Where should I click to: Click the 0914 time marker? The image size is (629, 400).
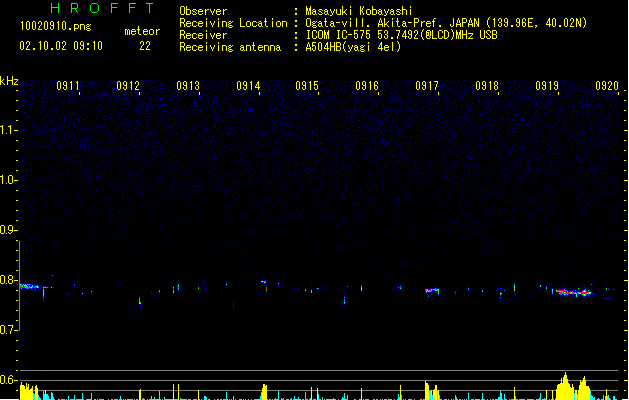click(x=248, y=86)
